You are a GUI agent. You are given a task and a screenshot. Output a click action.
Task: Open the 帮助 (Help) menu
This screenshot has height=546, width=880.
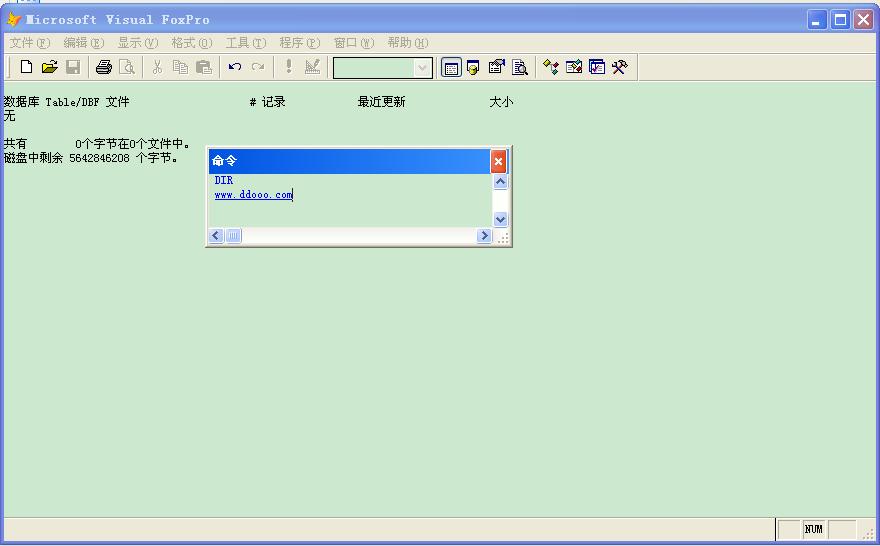[x=407, y=43]
